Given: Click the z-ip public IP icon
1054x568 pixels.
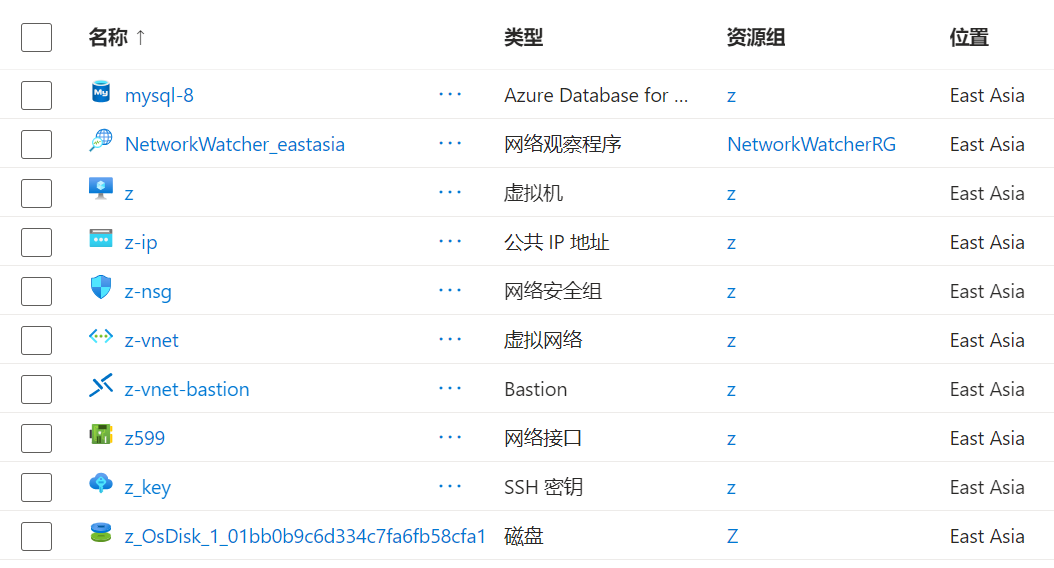Looking at the screenshot, I should point(101,239).
